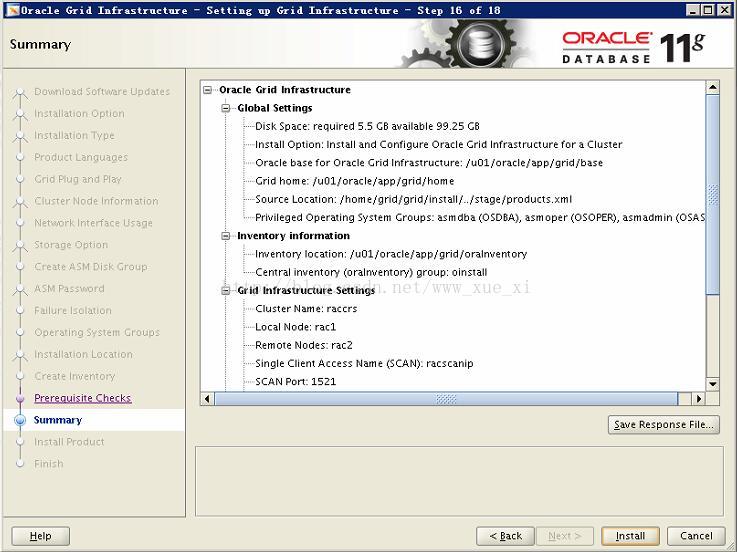Click Storage Option step in sidebar
Screen dimensions: 737x552
71,245
